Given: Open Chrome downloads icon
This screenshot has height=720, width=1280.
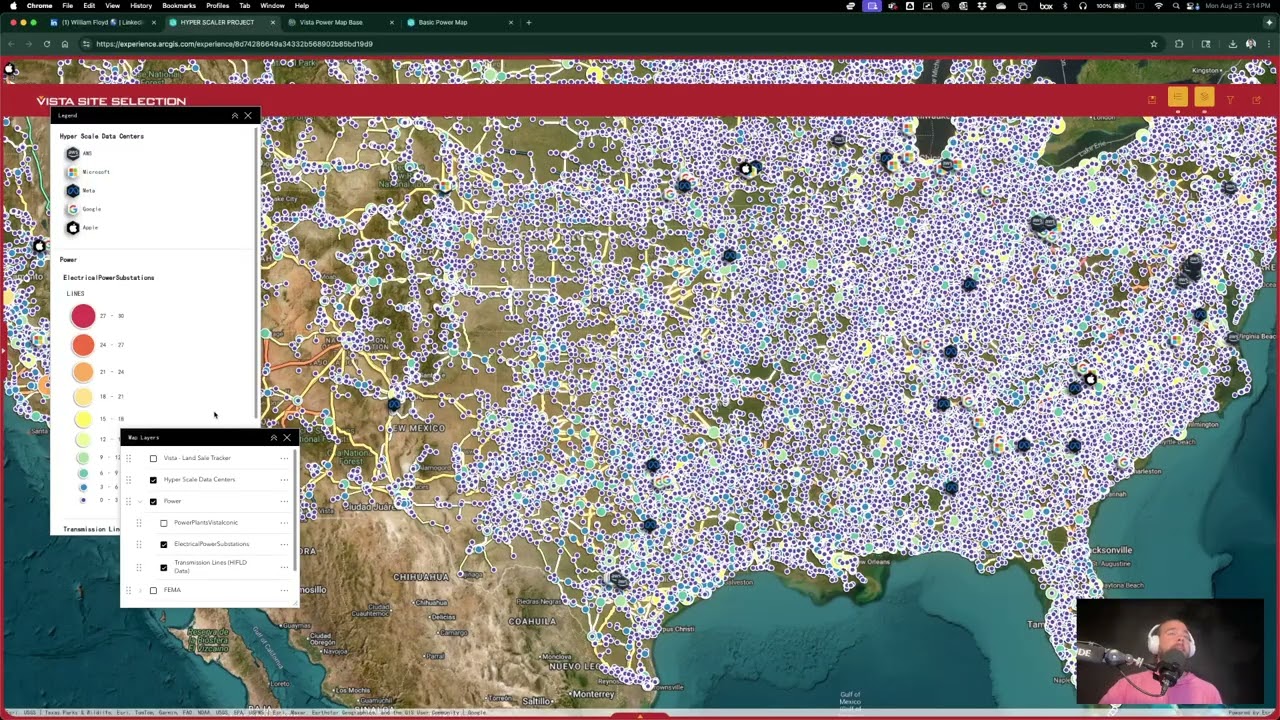Looking at the screenshot, I should tap(1233, 44).
